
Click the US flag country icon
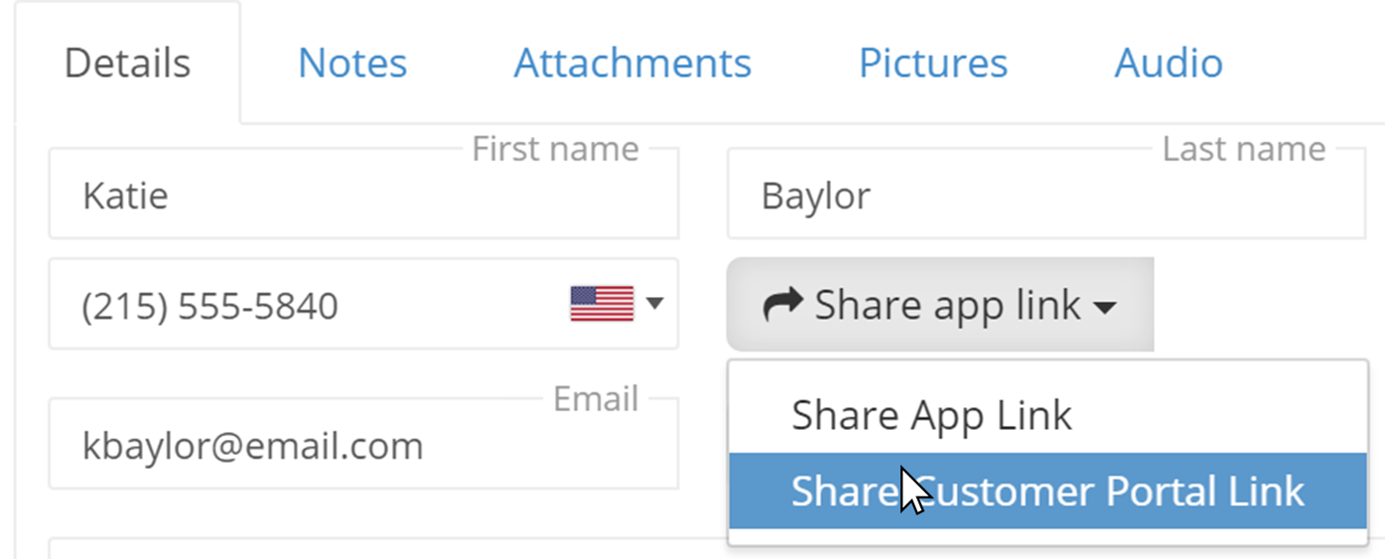coord(602,304)
